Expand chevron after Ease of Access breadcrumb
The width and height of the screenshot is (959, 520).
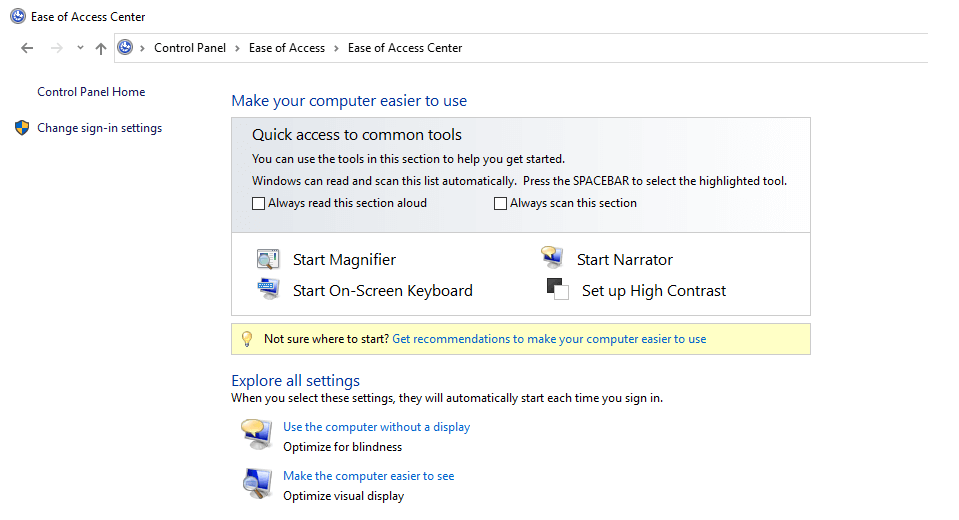(x=336, y=48)
